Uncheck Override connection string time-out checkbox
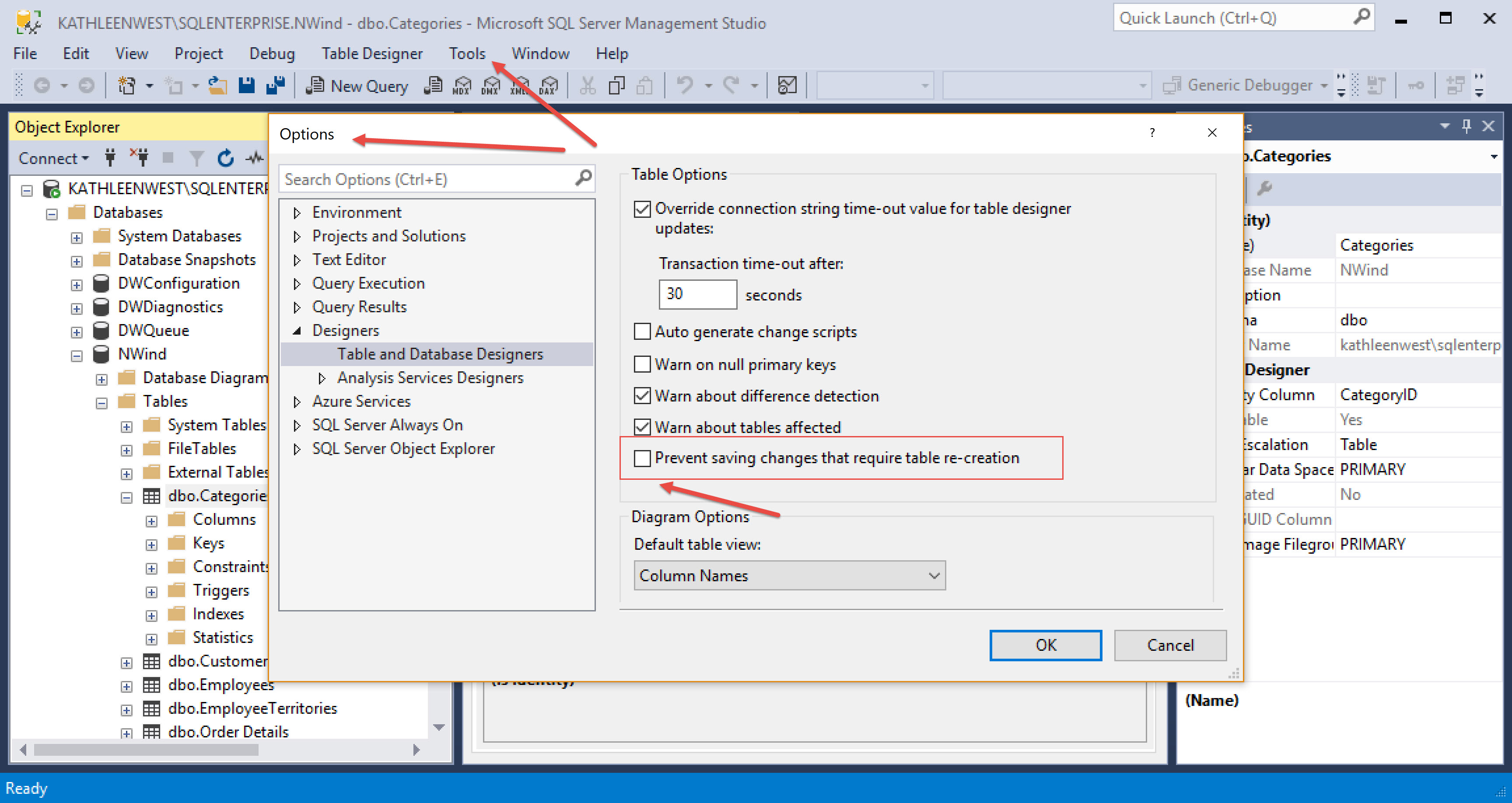The height and width of the screenshot is (803, 1512). 642,209
